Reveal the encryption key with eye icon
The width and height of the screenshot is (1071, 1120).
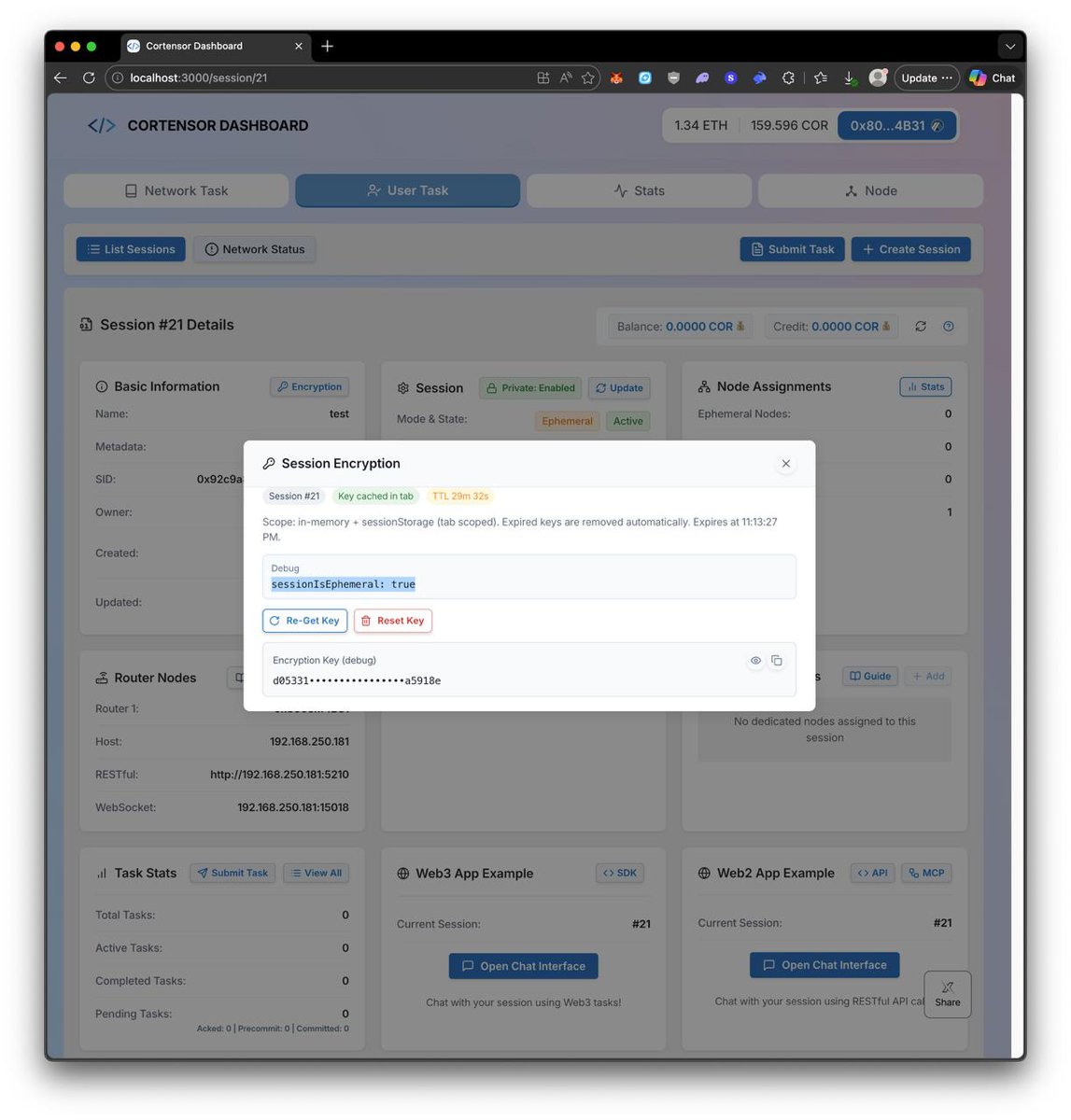pos(755,661)
